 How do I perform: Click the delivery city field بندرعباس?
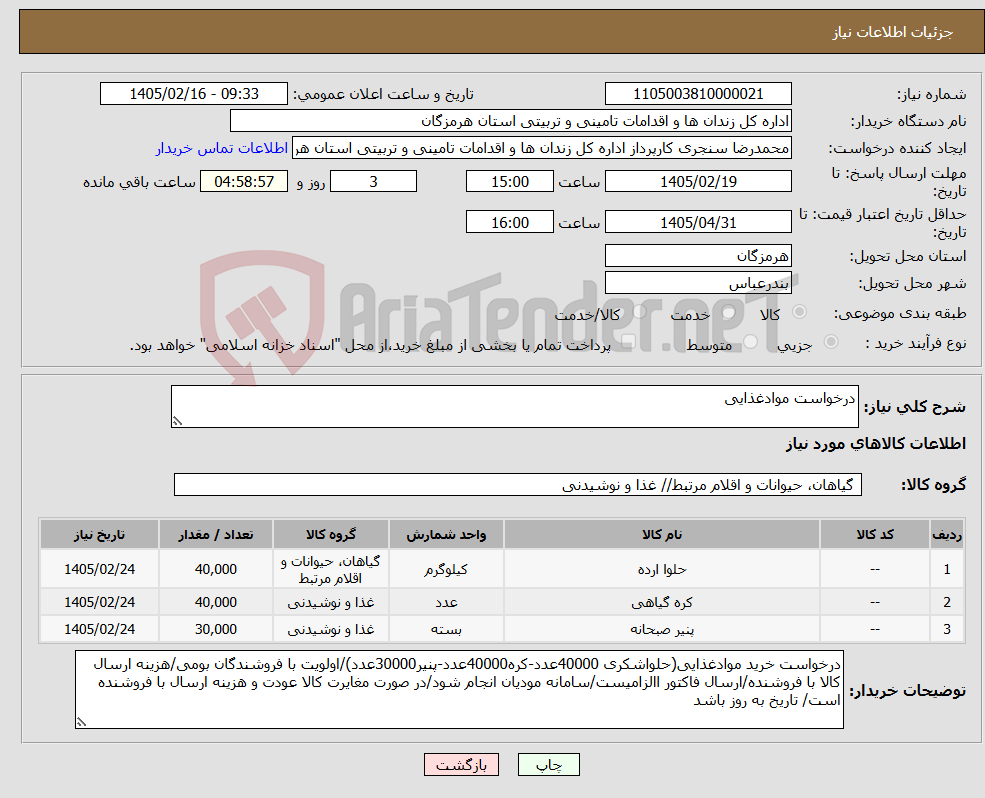click(698, 283)
